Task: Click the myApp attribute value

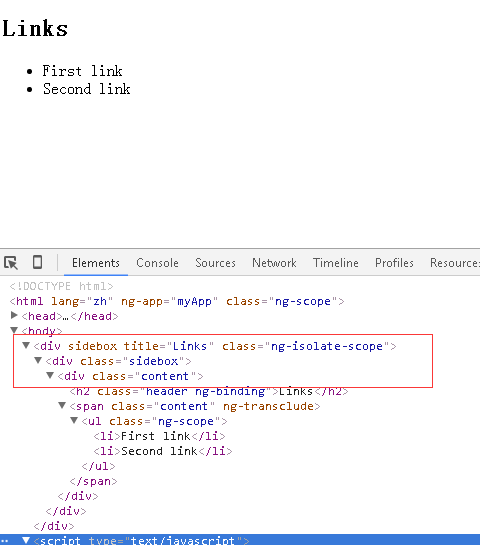Action: click(x=194, y=301)
